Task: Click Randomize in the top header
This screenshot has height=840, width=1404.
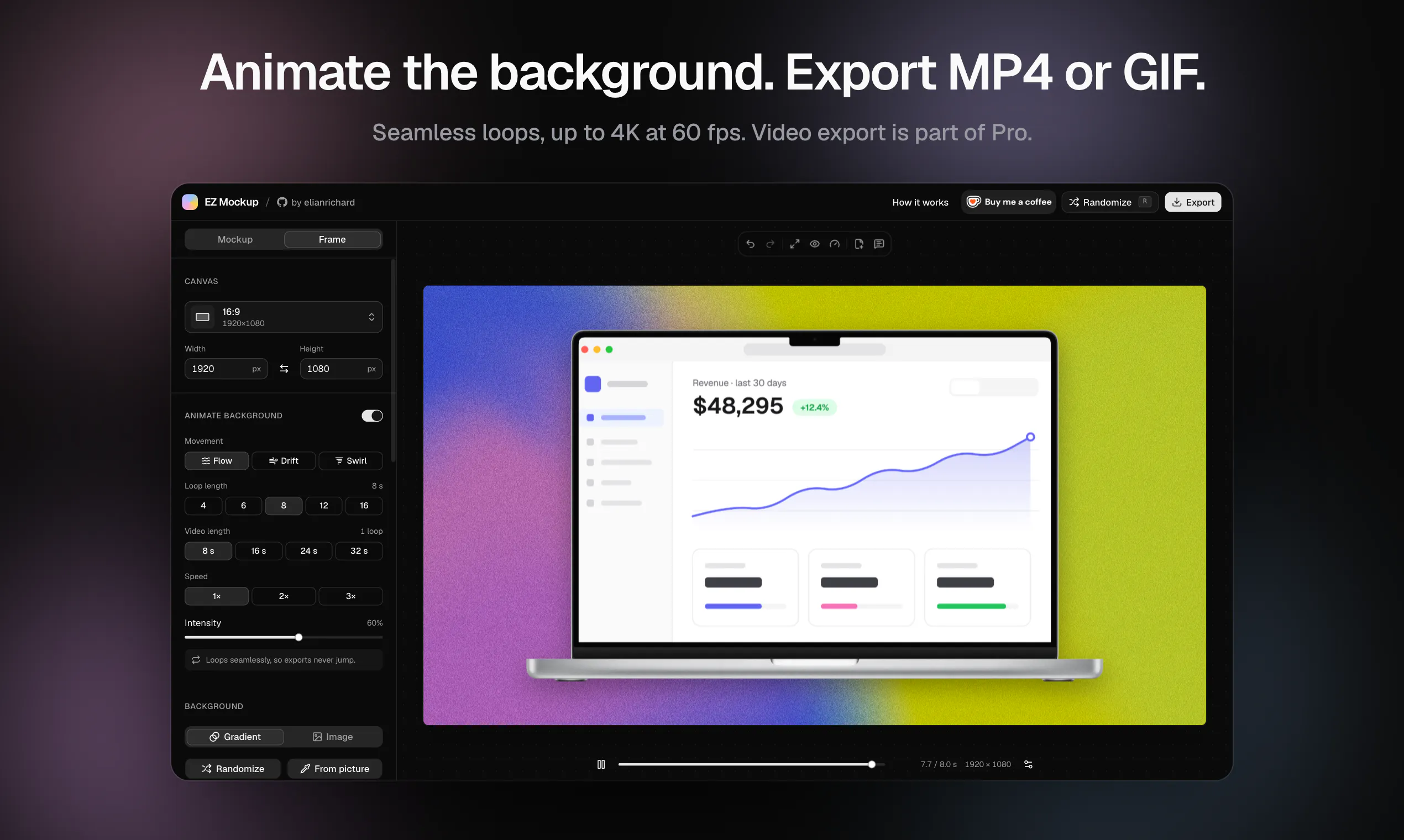Action: tap(1109, 202)
